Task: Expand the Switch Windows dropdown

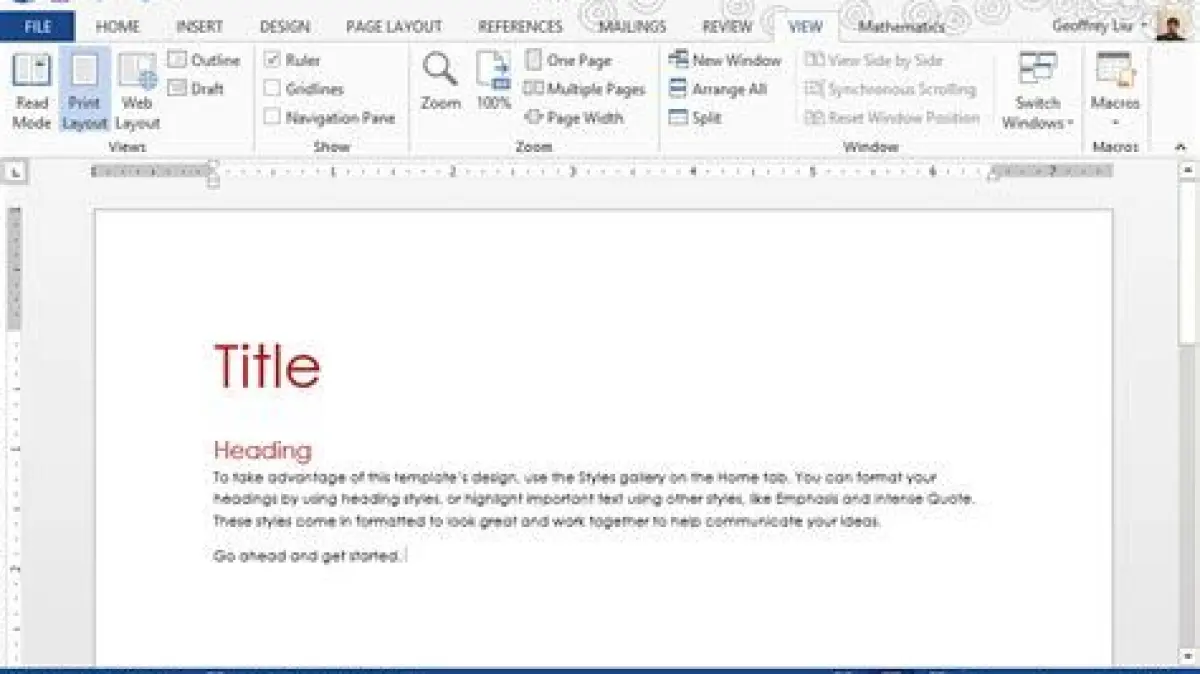Action: (1037, 112)
